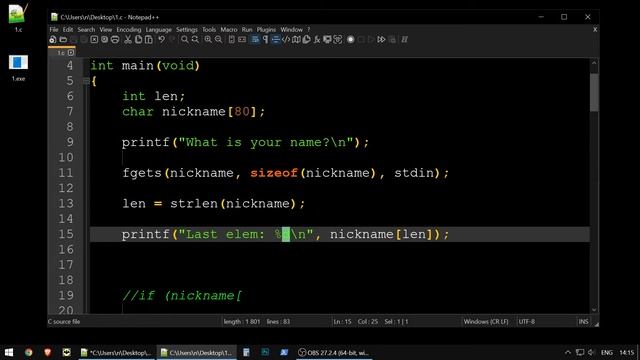Click the 1.c desktop file icon
Image resolution: width=640 pixels, height=360 pixels.
(x=18, y=18)
